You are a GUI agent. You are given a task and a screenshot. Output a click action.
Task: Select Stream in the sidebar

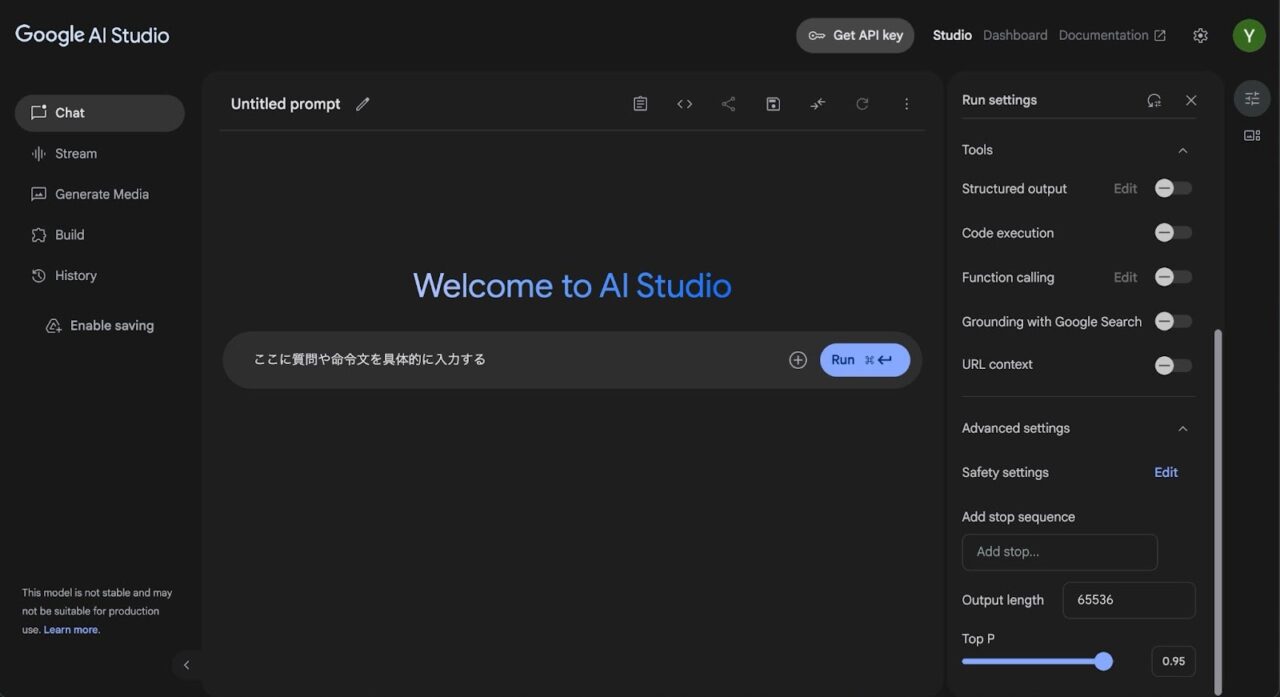[99, 154]
